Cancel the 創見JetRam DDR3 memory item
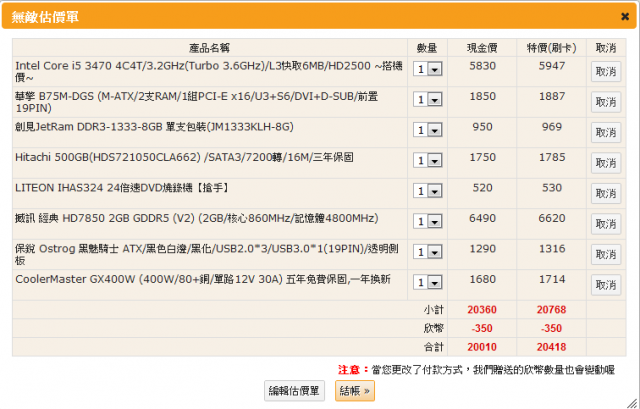Viewport: 640px width, 409px height. coord(606,132)
